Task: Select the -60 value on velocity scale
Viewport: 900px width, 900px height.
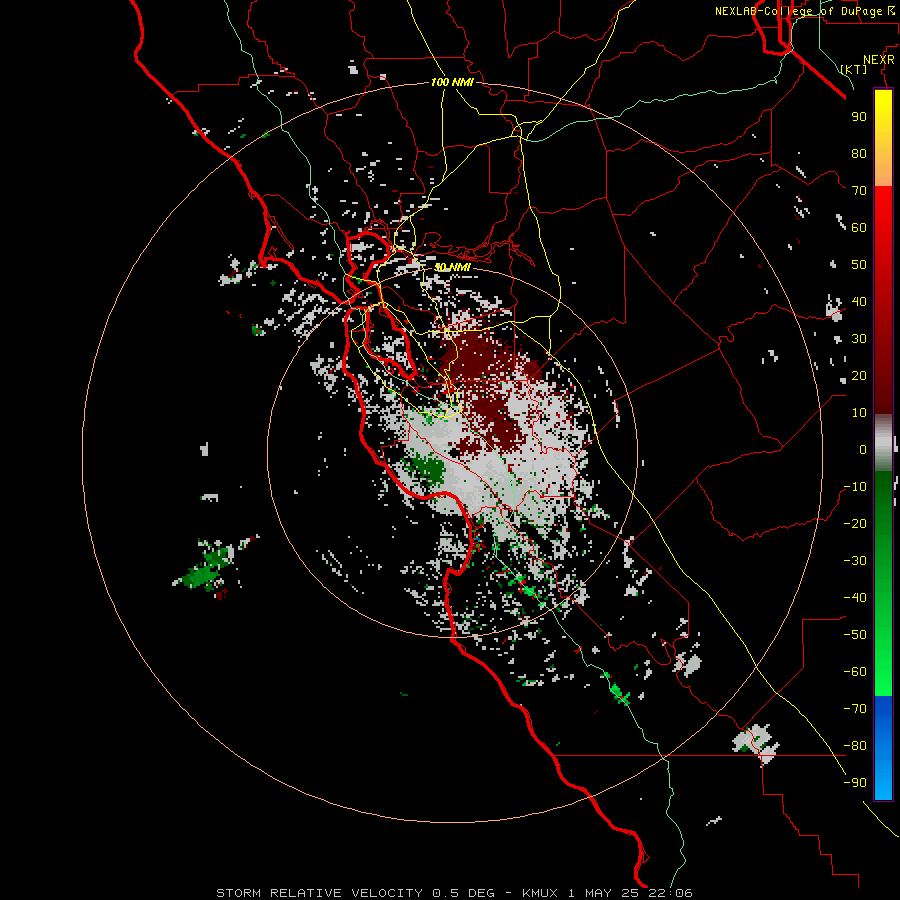Action: [855, 672]
